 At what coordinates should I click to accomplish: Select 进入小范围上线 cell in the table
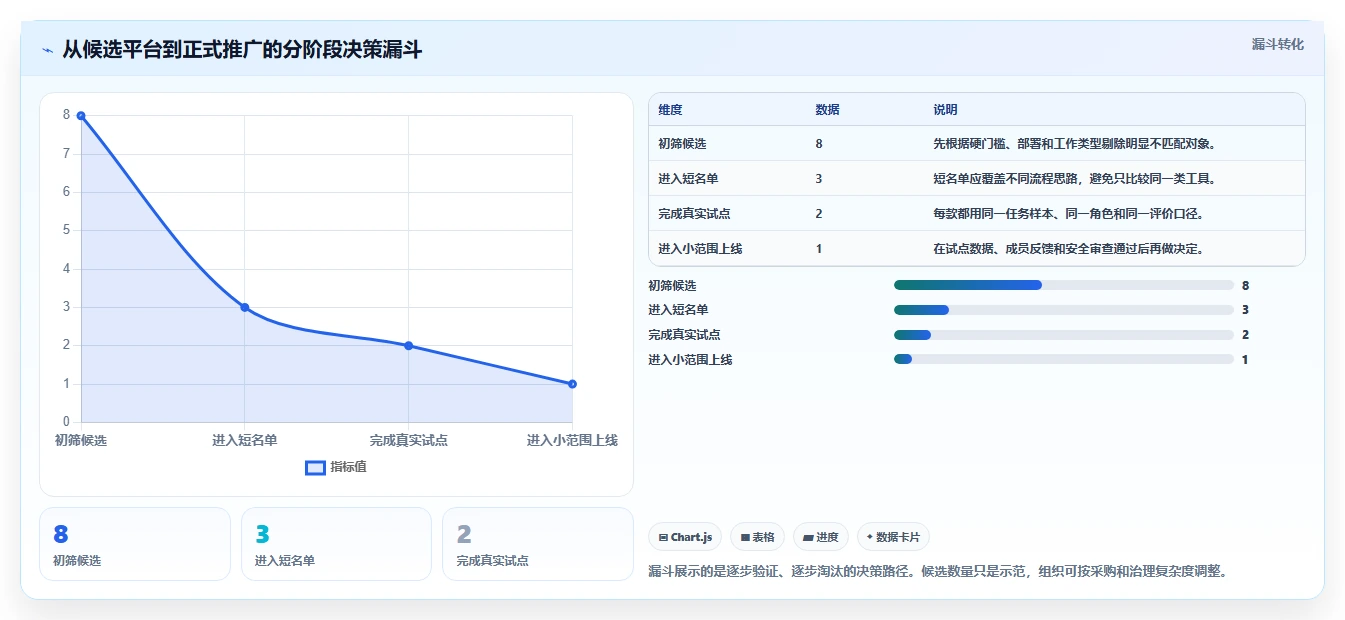(x=700, y=249)
